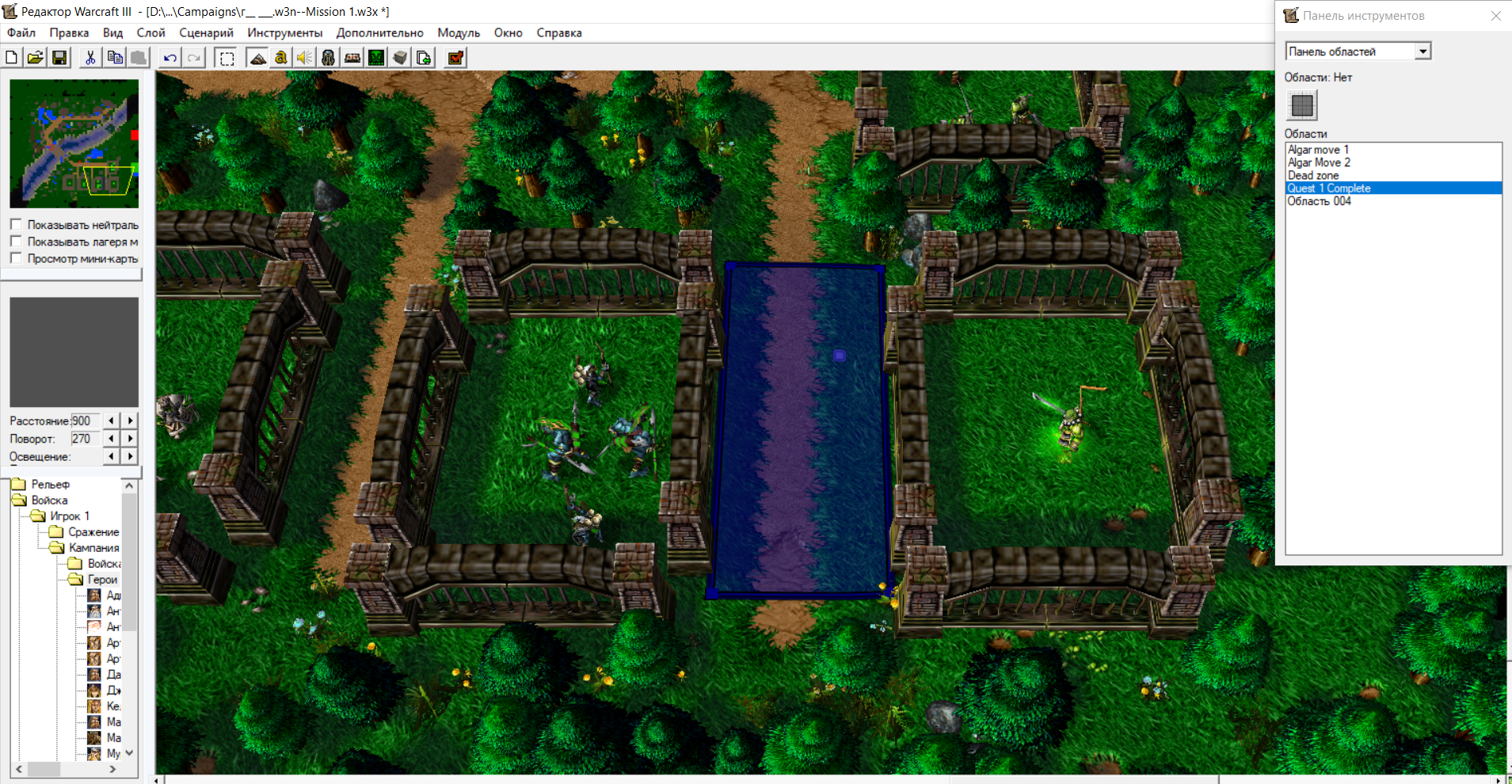This screenshot has height=784, width=1512.
Task: Create a new map with toolbar icon
Action: click(12, 58)
